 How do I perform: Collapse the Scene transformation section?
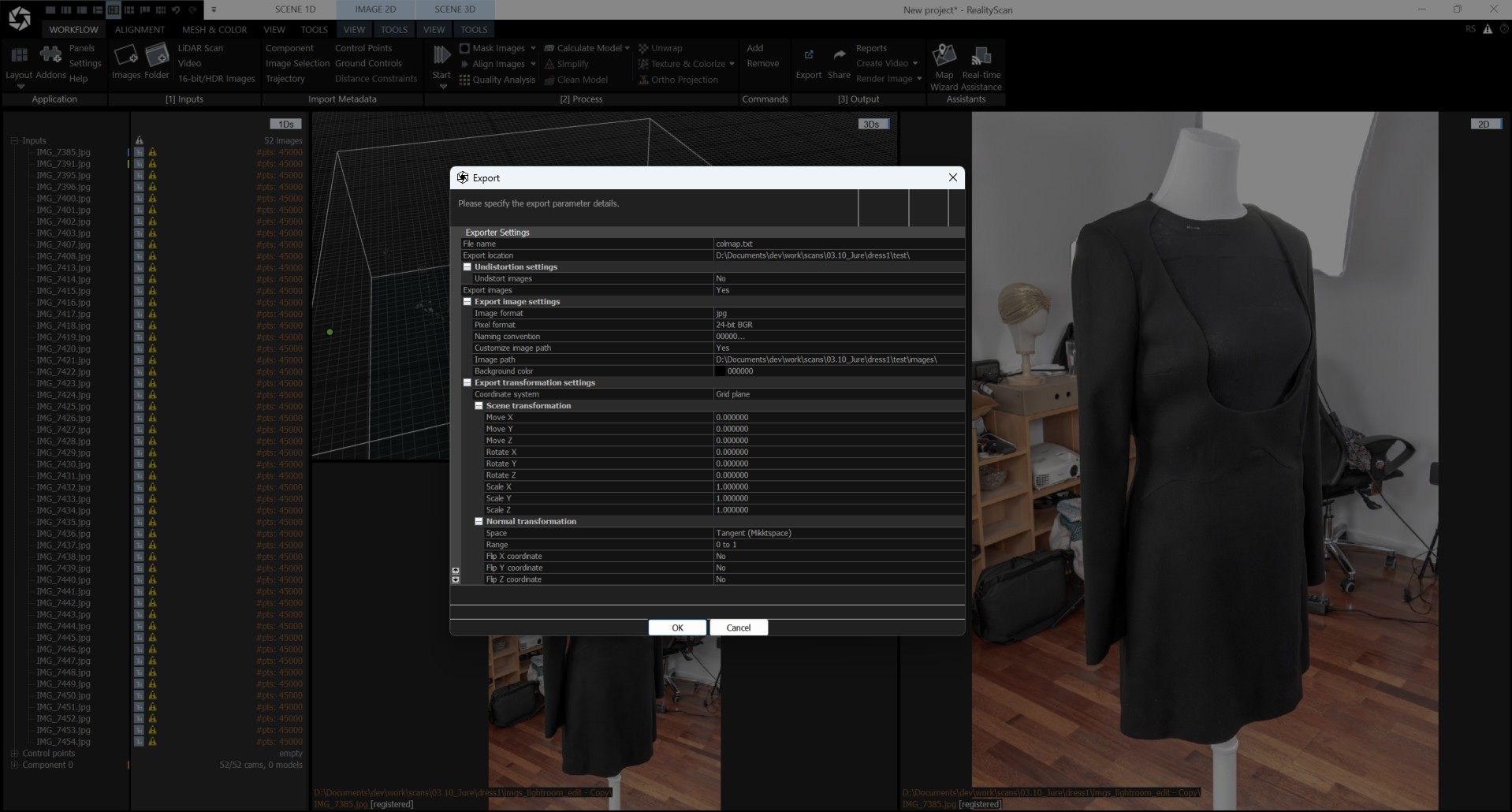point(479,405)
